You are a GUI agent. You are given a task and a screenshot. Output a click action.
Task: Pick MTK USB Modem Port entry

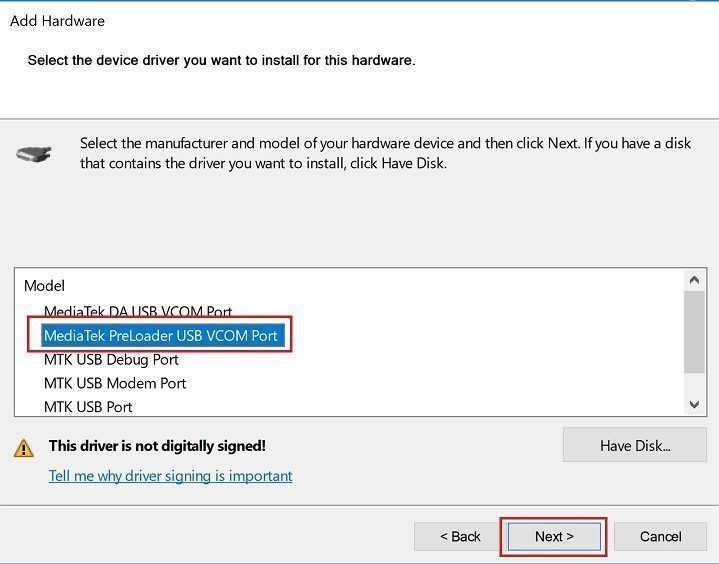click(x=115, y=383)
